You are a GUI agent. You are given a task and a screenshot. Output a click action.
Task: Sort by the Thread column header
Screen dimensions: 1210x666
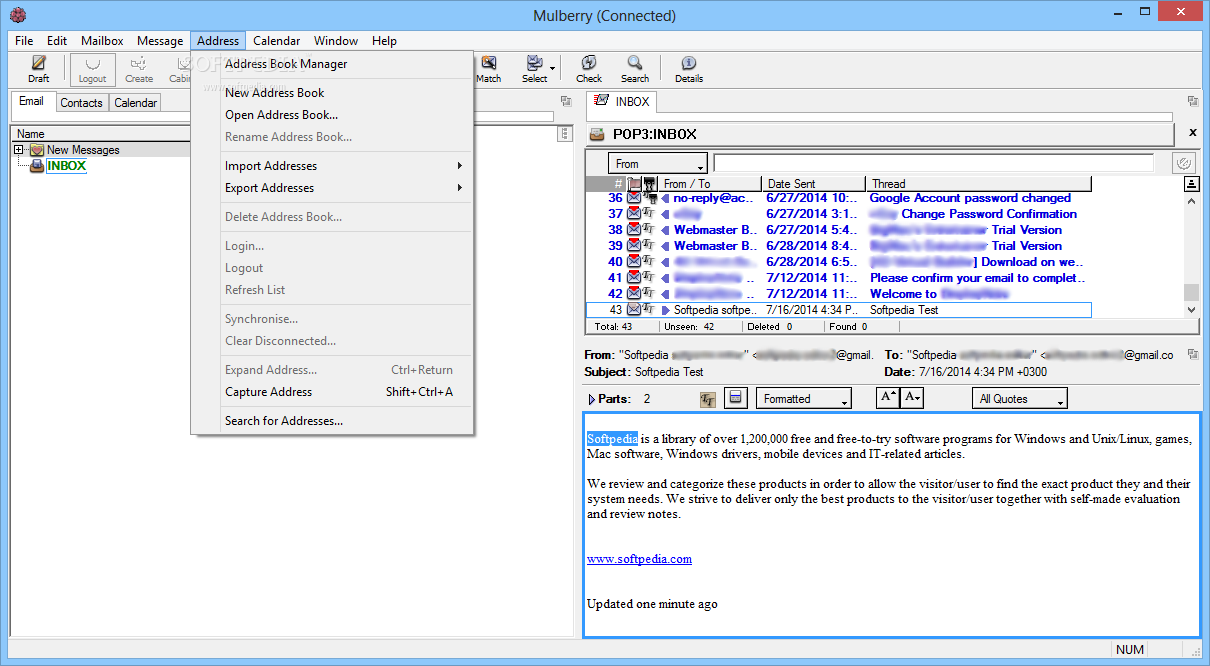[979, 184]
